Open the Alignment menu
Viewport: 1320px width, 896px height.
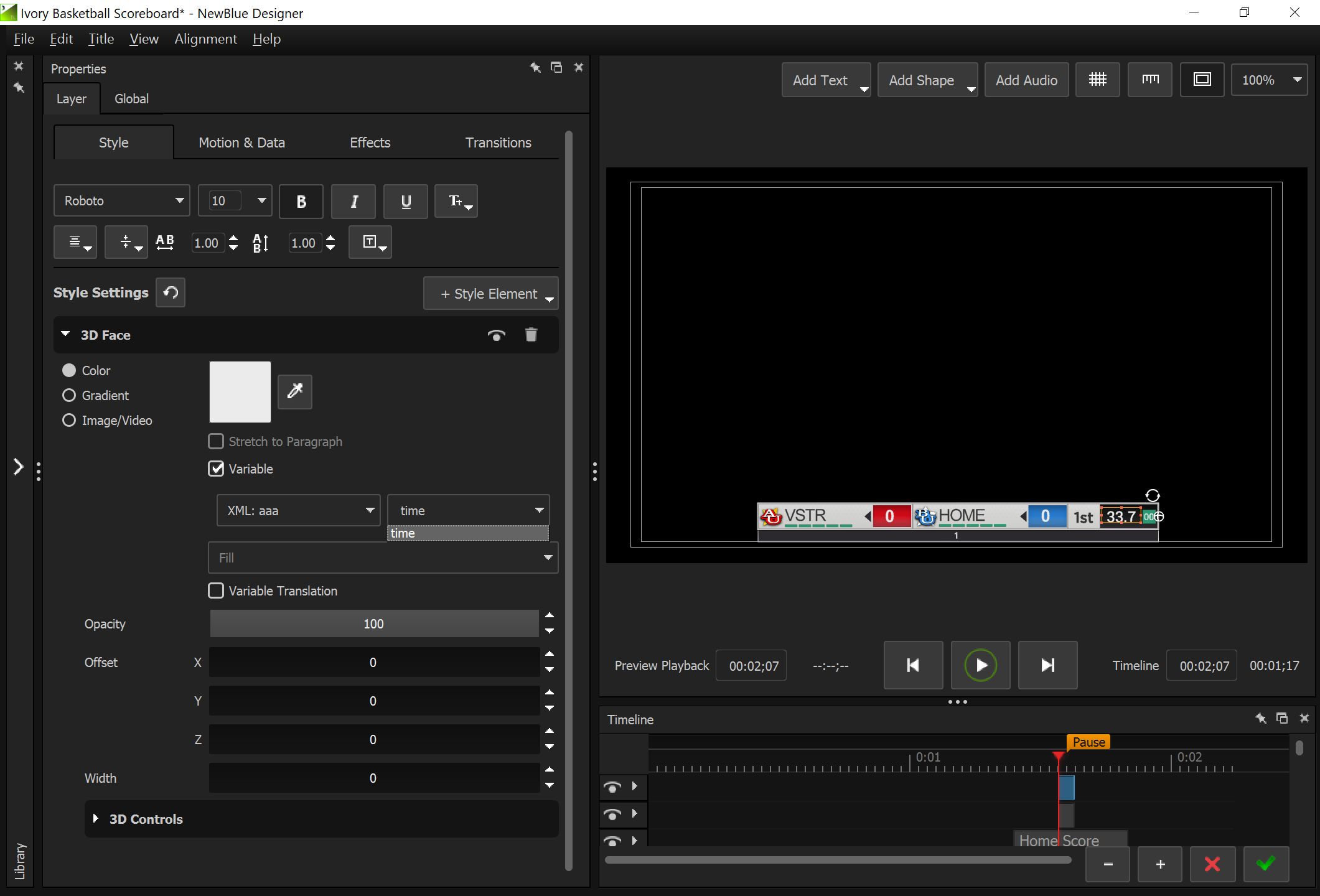[205, 39]
